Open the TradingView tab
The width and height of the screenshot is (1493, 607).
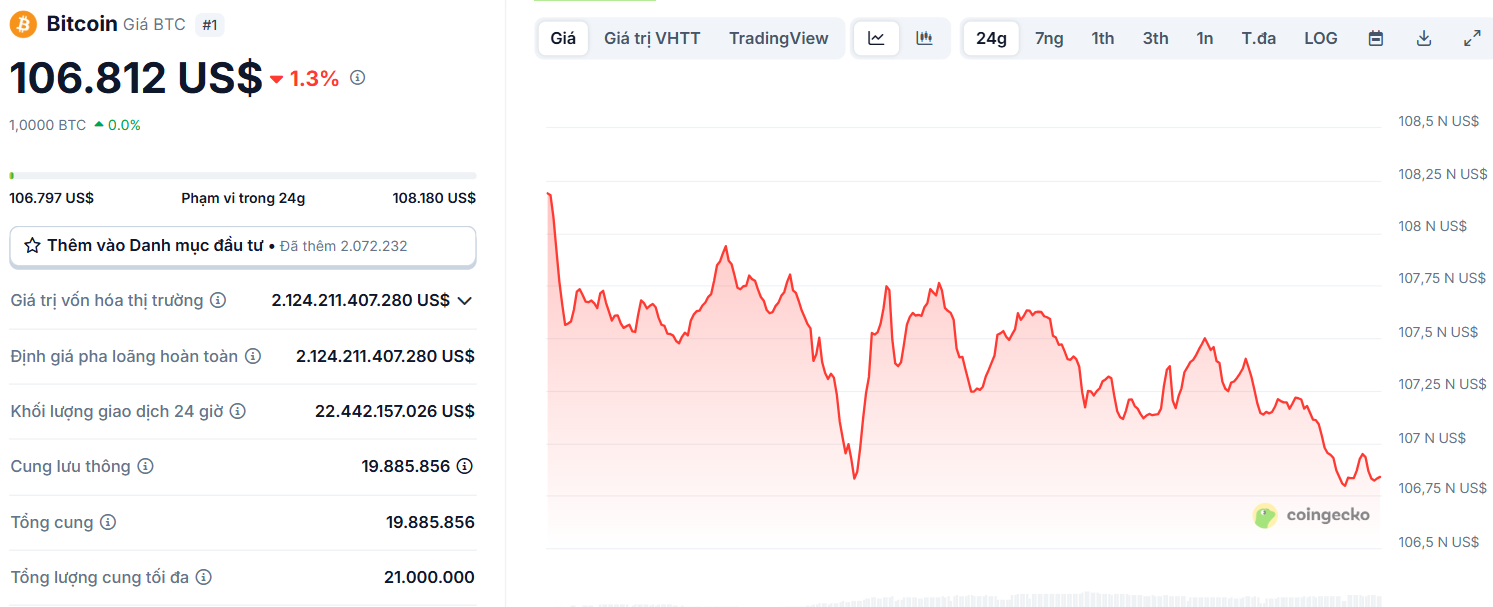779,38
